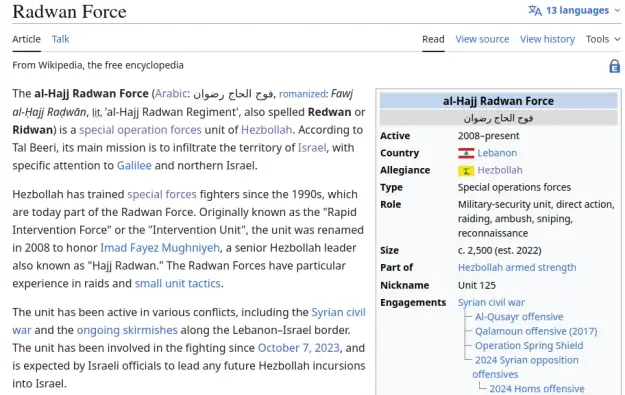Open the 2024 Syrian opposition offensives link
625x395 pixels.
(x=525, y=367)
